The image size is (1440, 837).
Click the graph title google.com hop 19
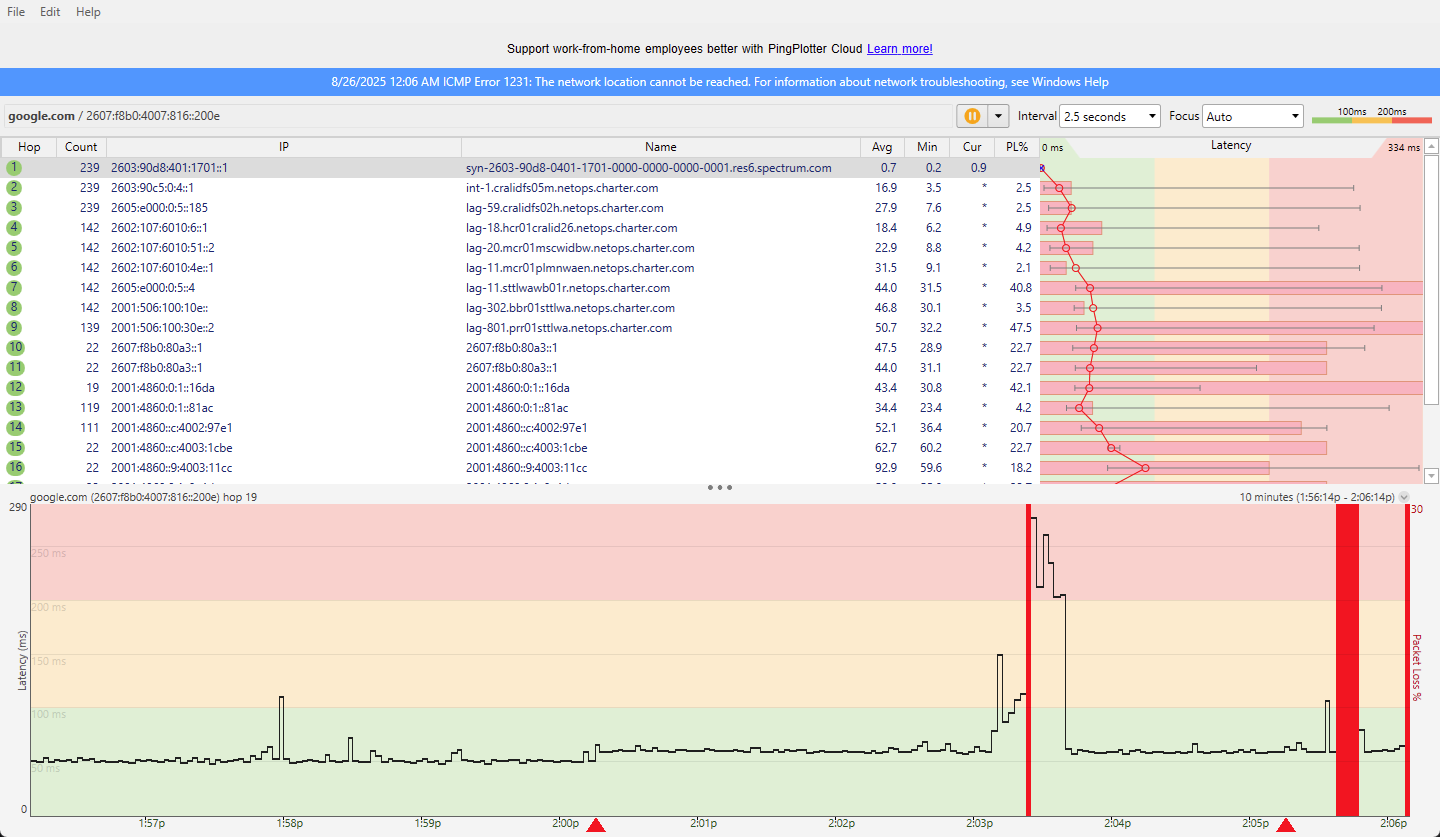tap(144, 497)
